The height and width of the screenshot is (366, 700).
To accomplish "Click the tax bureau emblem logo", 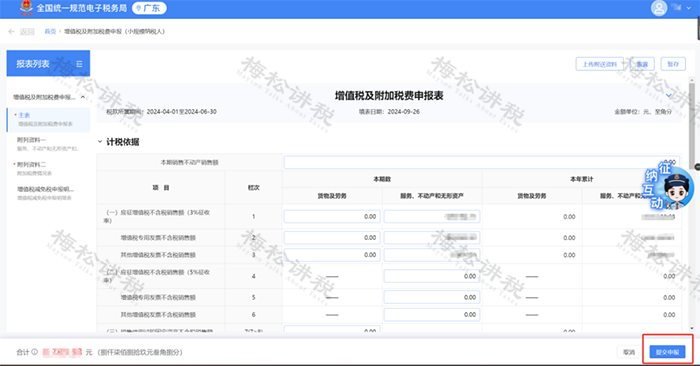I will point(27,7).
